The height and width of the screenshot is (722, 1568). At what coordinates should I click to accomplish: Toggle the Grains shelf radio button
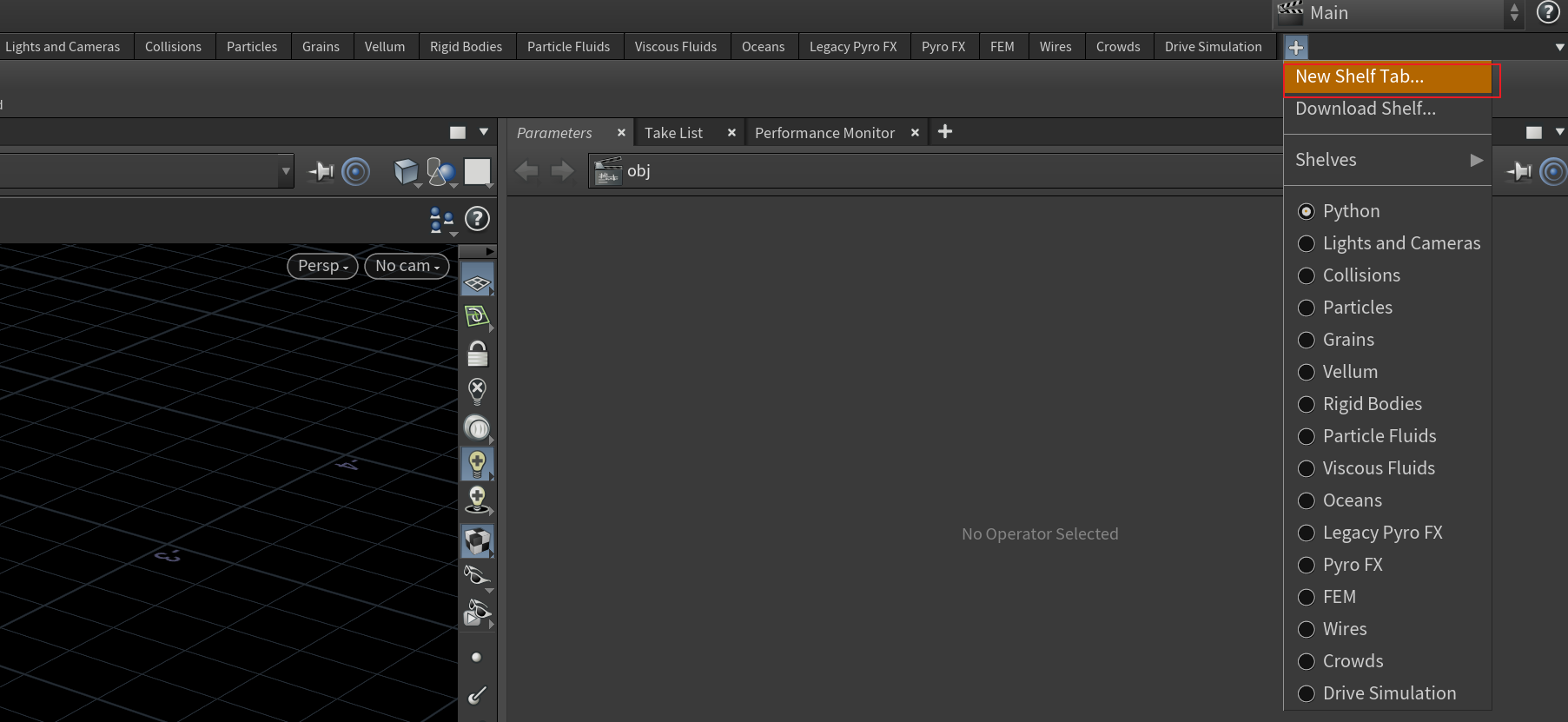click(1306, 340)
